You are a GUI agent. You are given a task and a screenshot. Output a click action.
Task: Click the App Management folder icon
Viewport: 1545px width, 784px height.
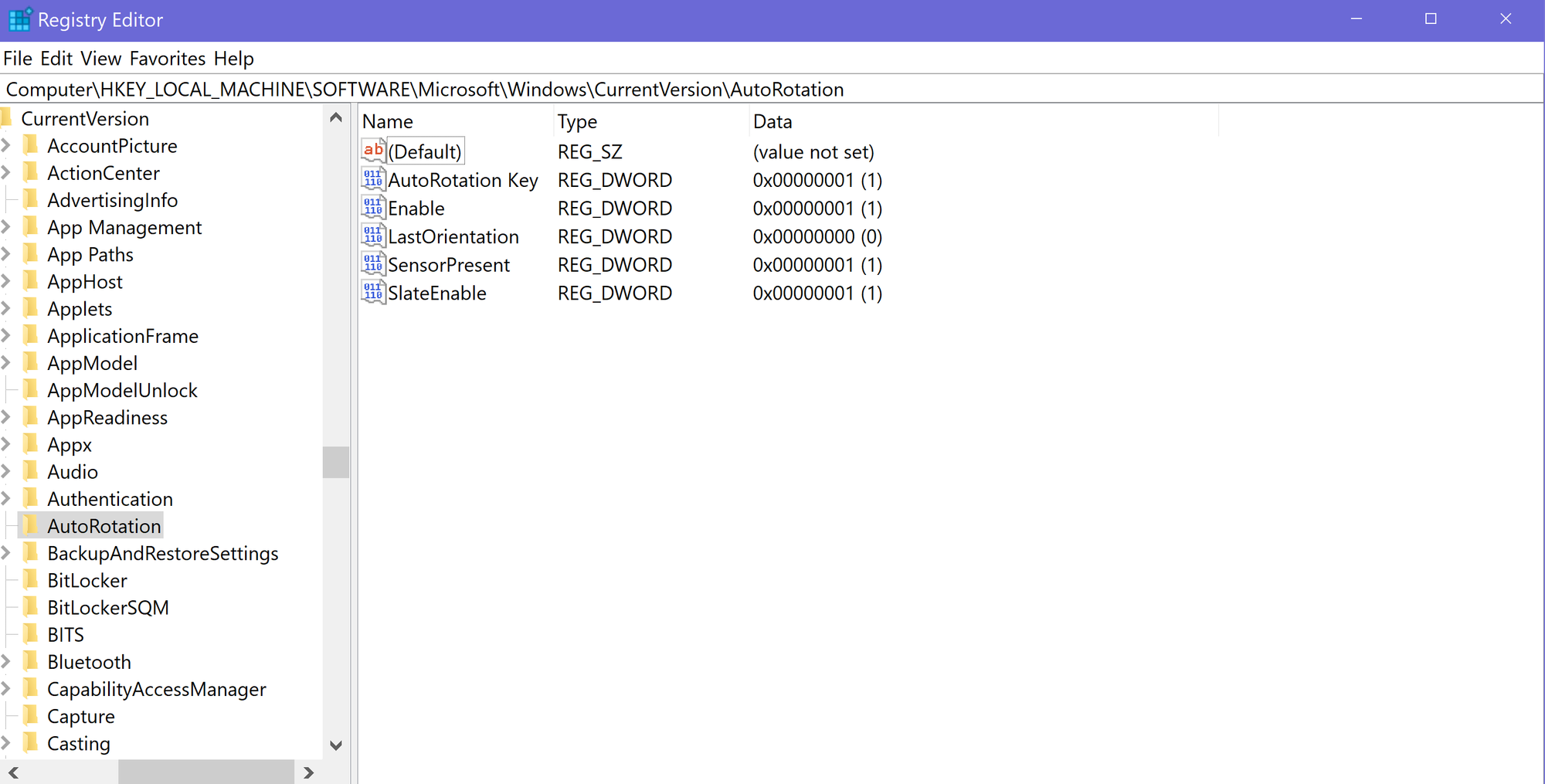31,227
